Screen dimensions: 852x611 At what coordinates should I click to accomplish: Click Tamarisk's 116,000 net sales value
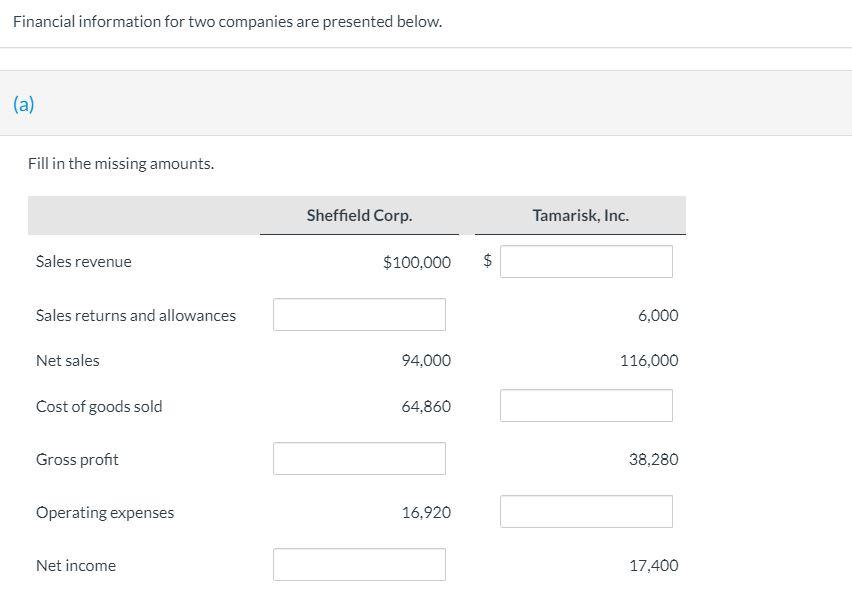coord(649,361)
